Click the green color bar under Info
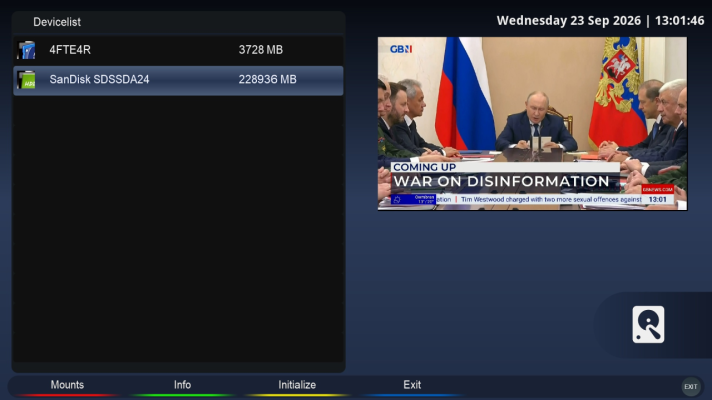 pyautogui.click(x=182, y=395)
